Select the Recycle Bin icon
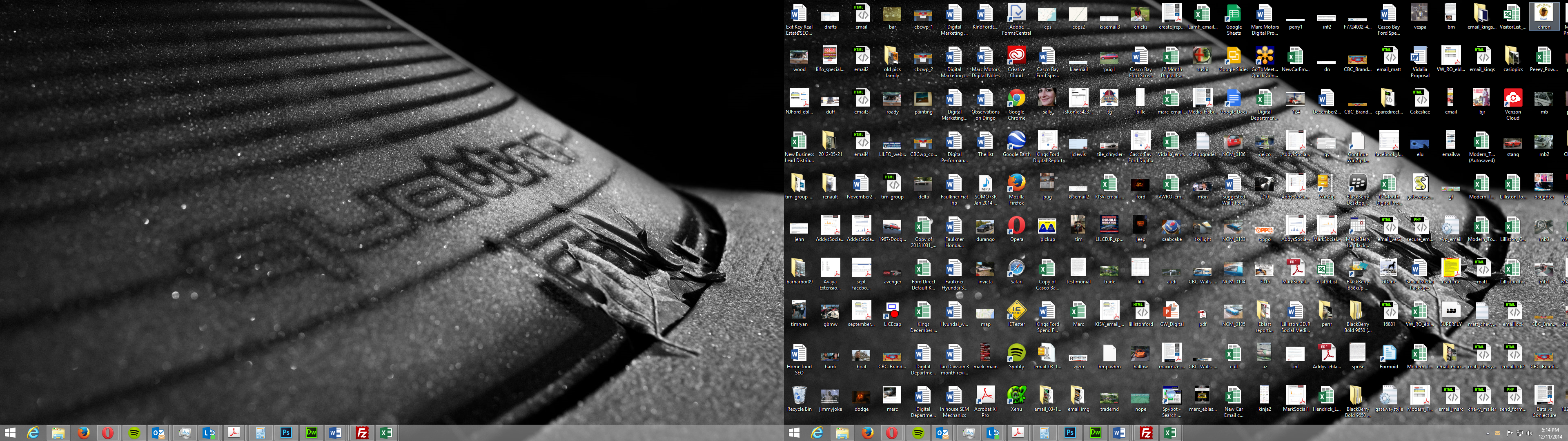The height and width of the screenshot is (441, 1568). 799,399
